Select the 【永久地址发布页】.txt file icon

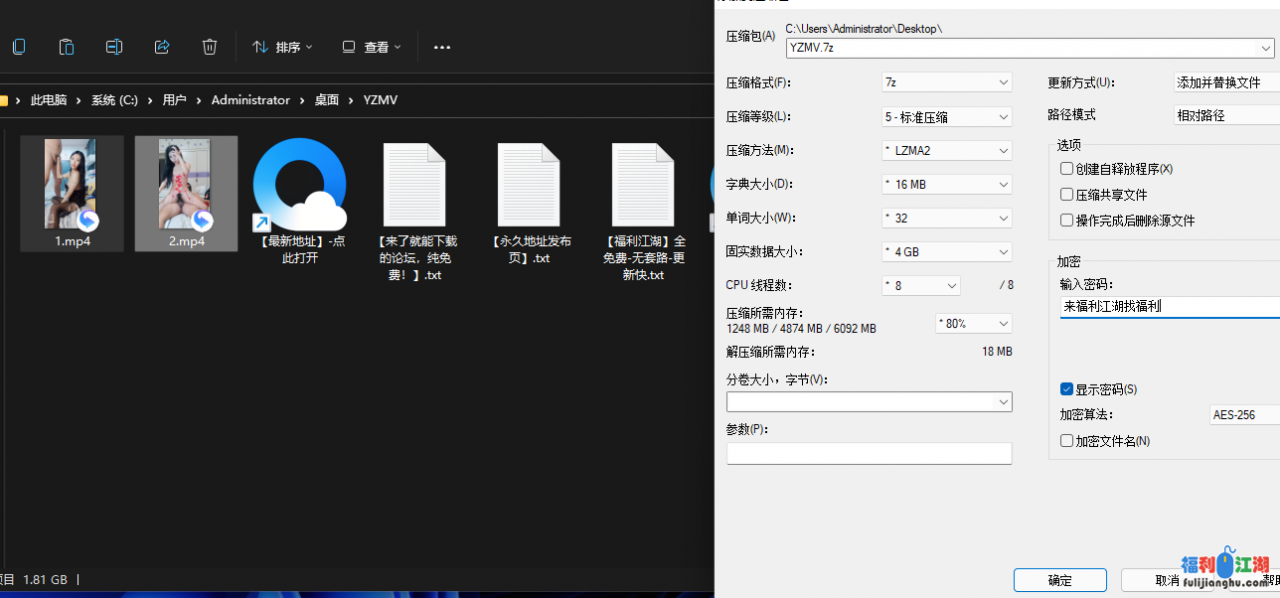528,186
